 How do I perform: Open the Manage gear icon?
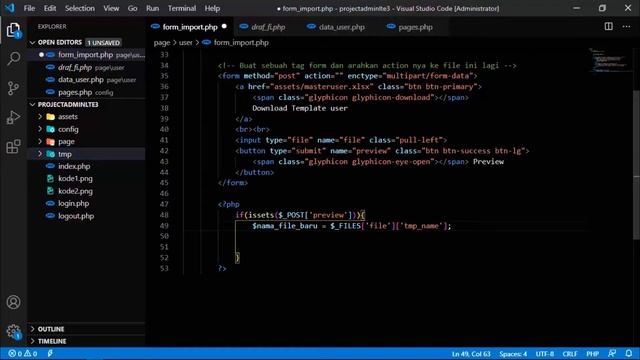point(13,331)
